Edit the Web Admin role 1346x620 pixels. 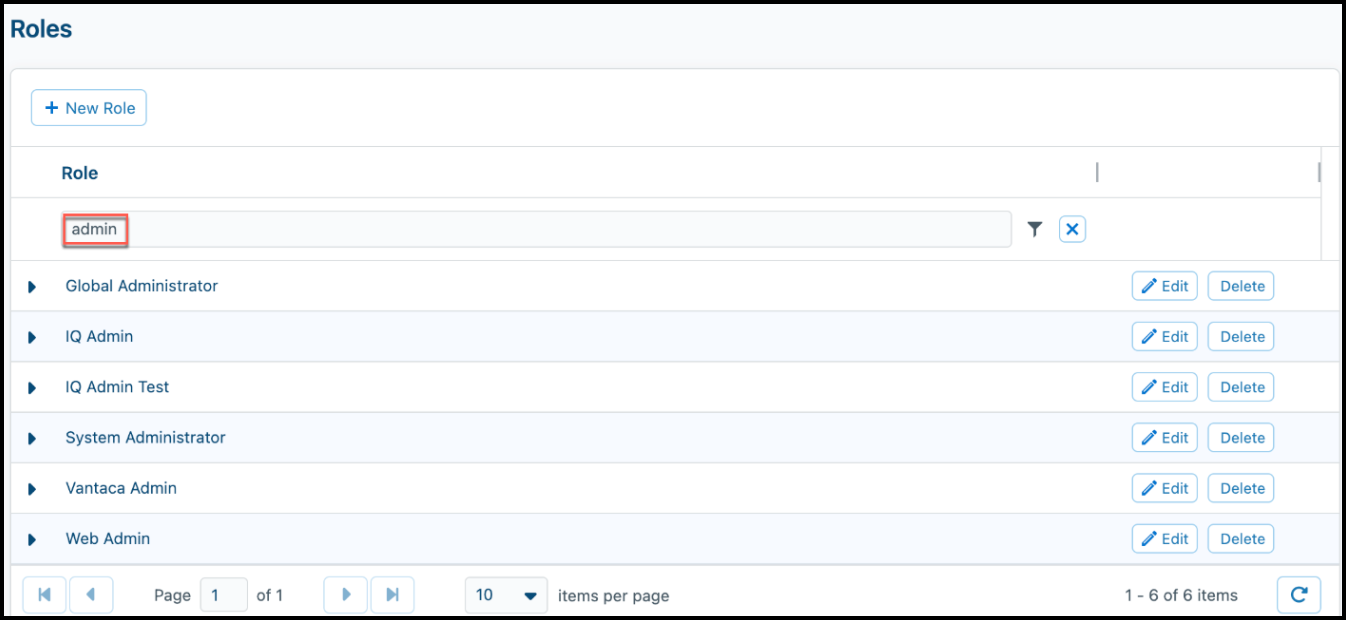pyautogui.click(x=1165, y=539)
